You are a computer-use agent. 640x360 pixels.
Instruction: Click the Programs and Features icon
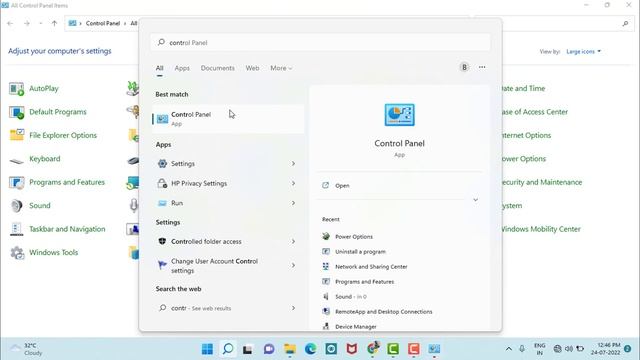click(17, 182)
